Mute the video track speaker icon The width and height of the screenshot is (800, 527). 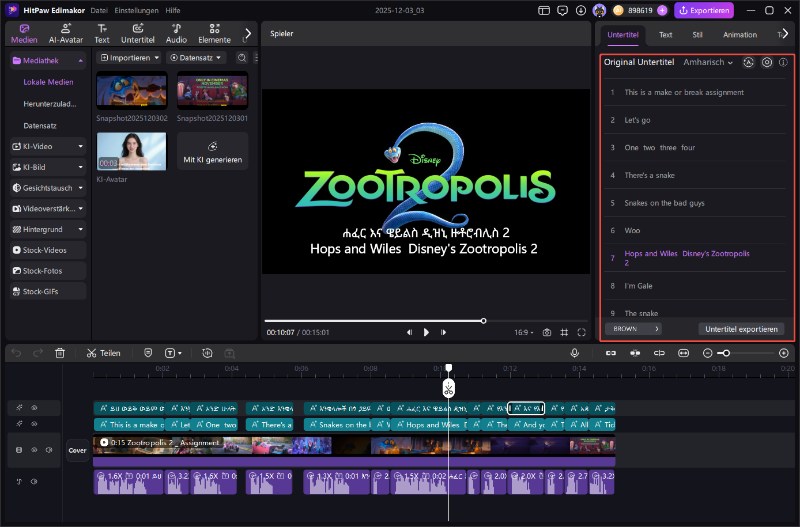pyautogui.click(x=48, y=450)
